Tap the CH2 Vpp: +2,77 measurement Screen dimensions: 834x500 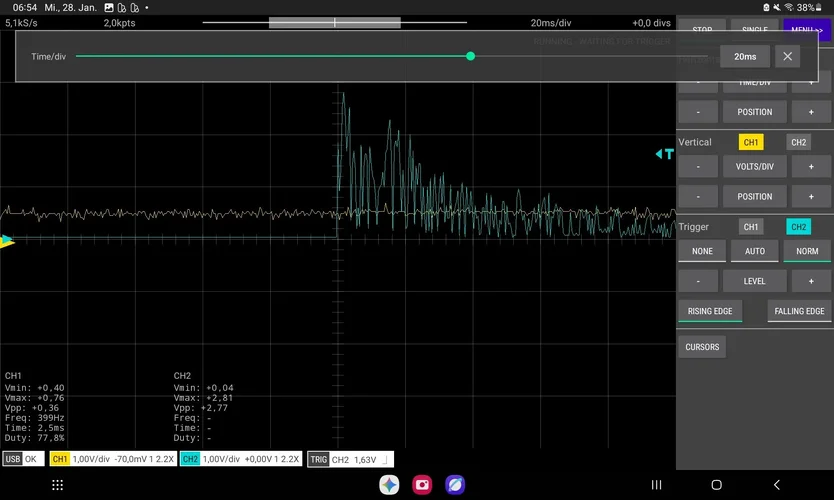tap(201, 408)
